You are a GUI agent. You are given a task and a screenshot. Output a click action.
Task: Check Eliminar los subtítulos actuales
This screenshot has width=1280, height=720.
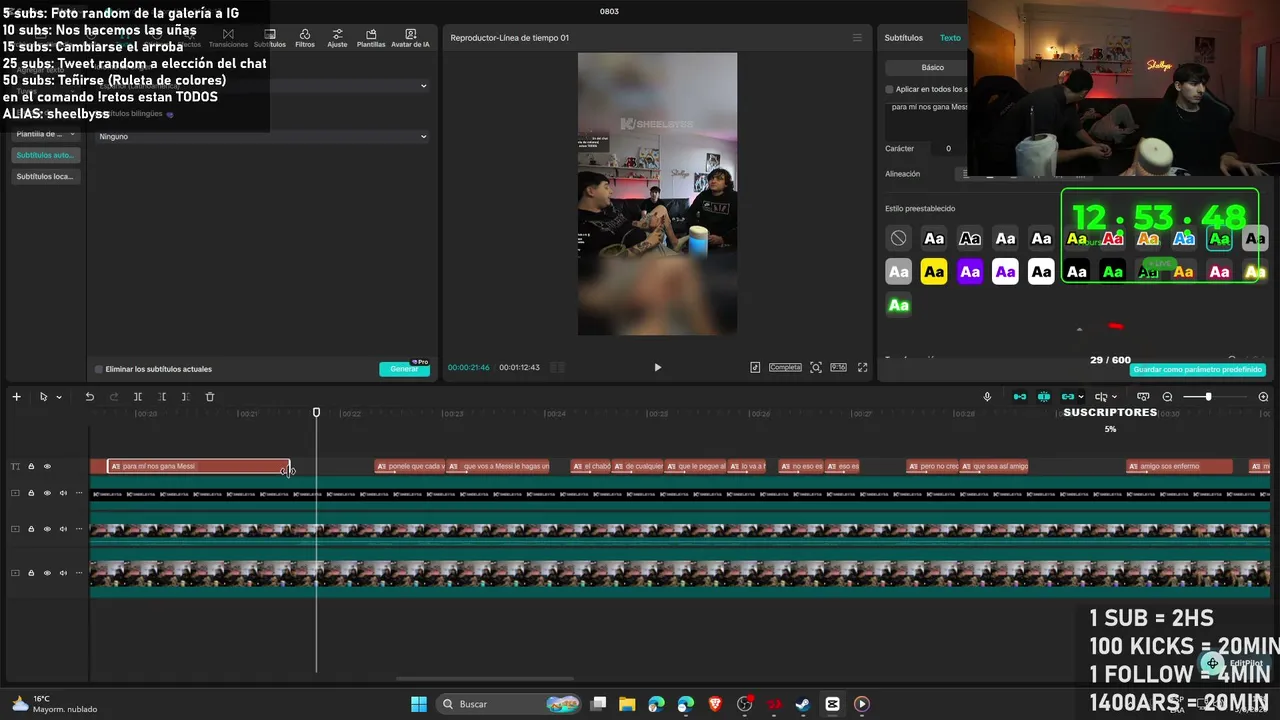coord(99,369)
